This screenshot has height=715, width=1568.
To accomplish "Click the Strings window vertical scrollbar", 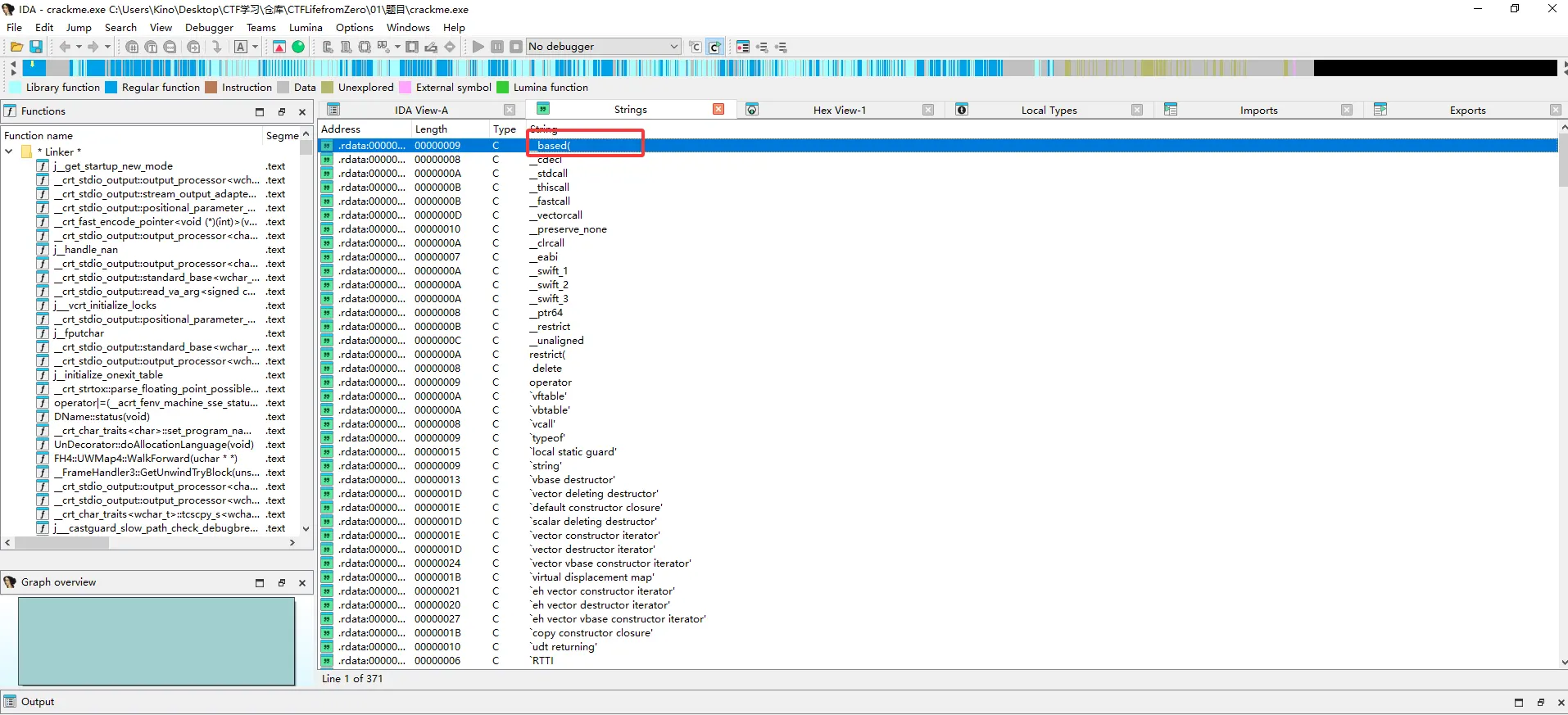I will [x=1563, y=396].
